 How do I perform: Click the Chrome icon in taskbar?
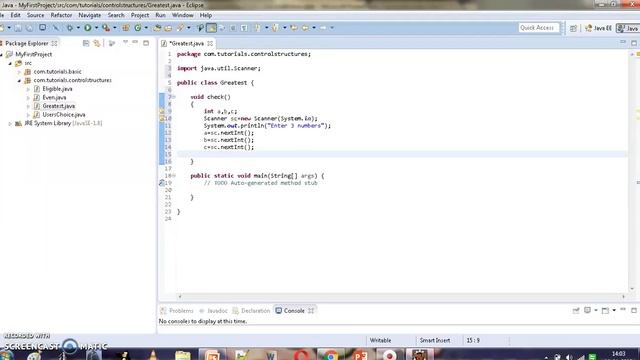[x=330, y=355]
